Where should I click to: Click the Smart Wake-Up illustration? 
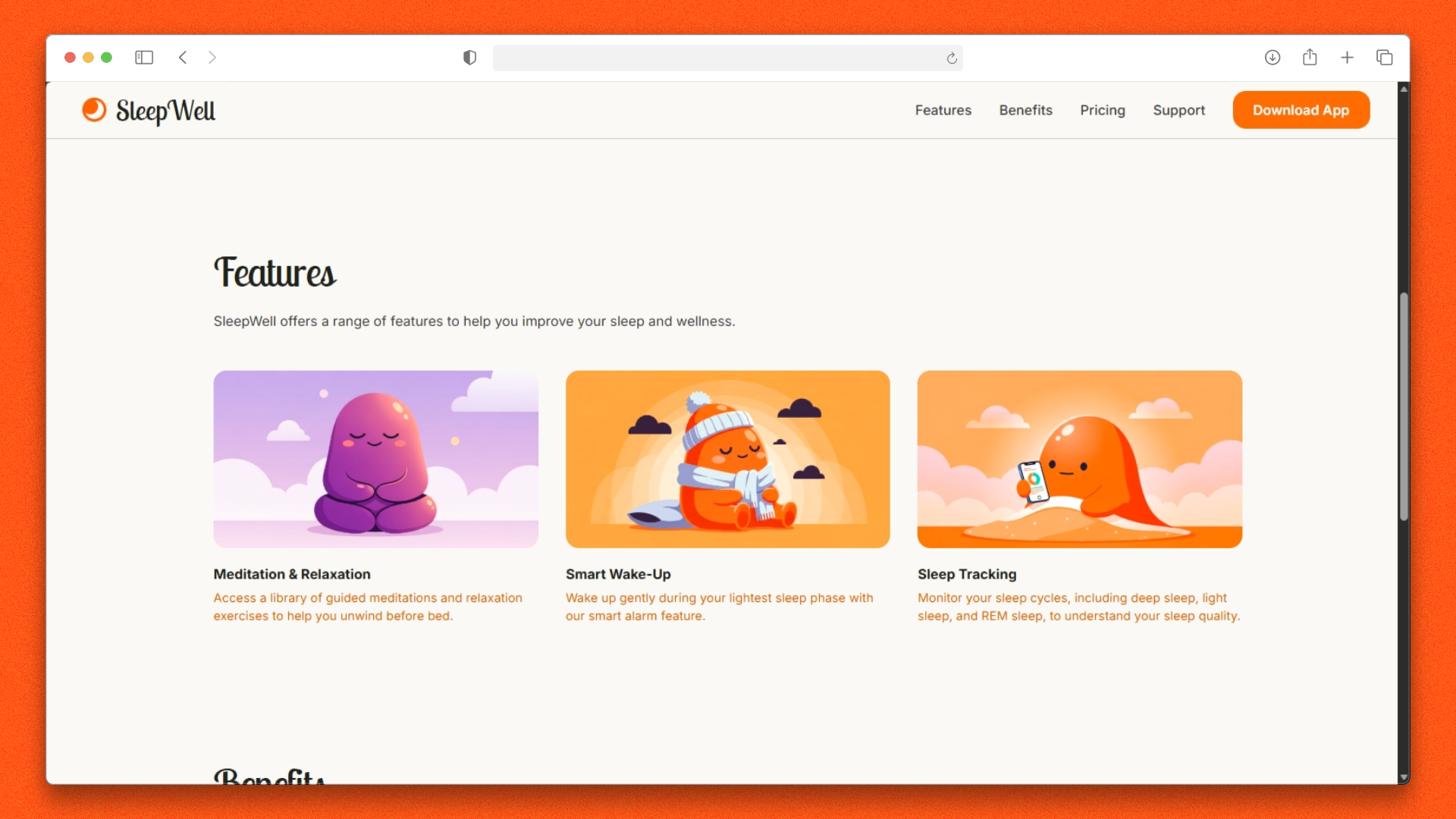727,459
